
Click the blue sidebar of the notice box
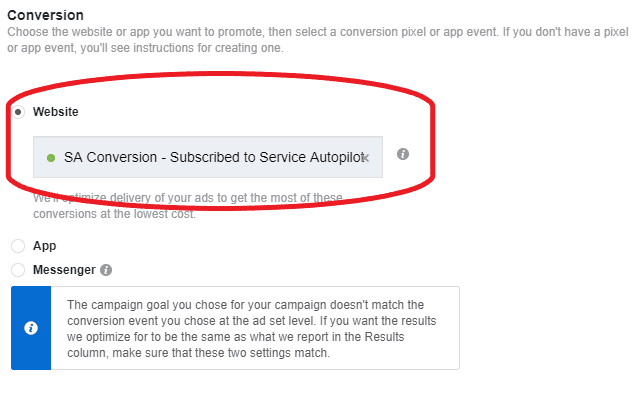click(x=31, y=328)
